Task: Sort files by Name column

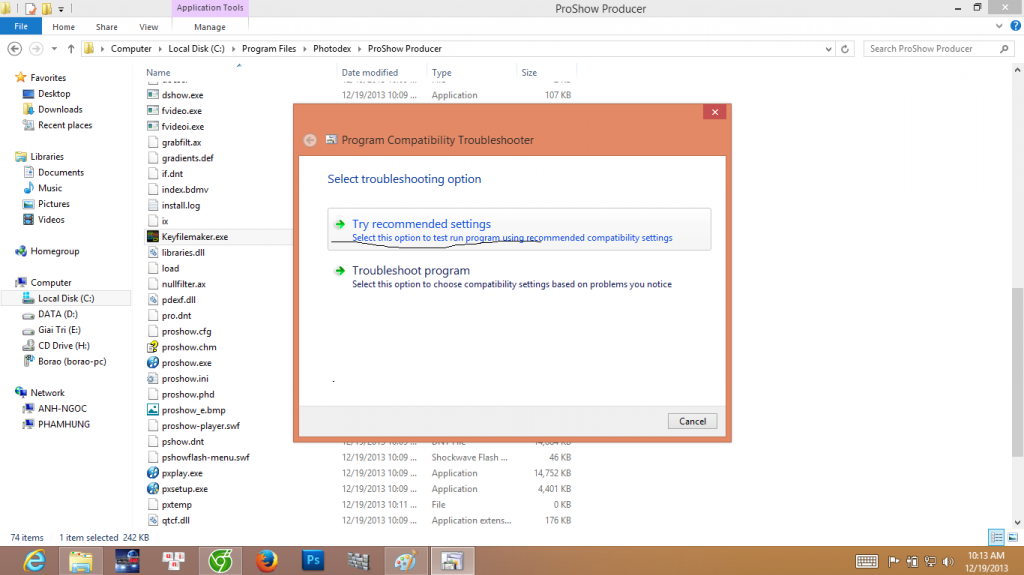Action: tap(158, 73)
